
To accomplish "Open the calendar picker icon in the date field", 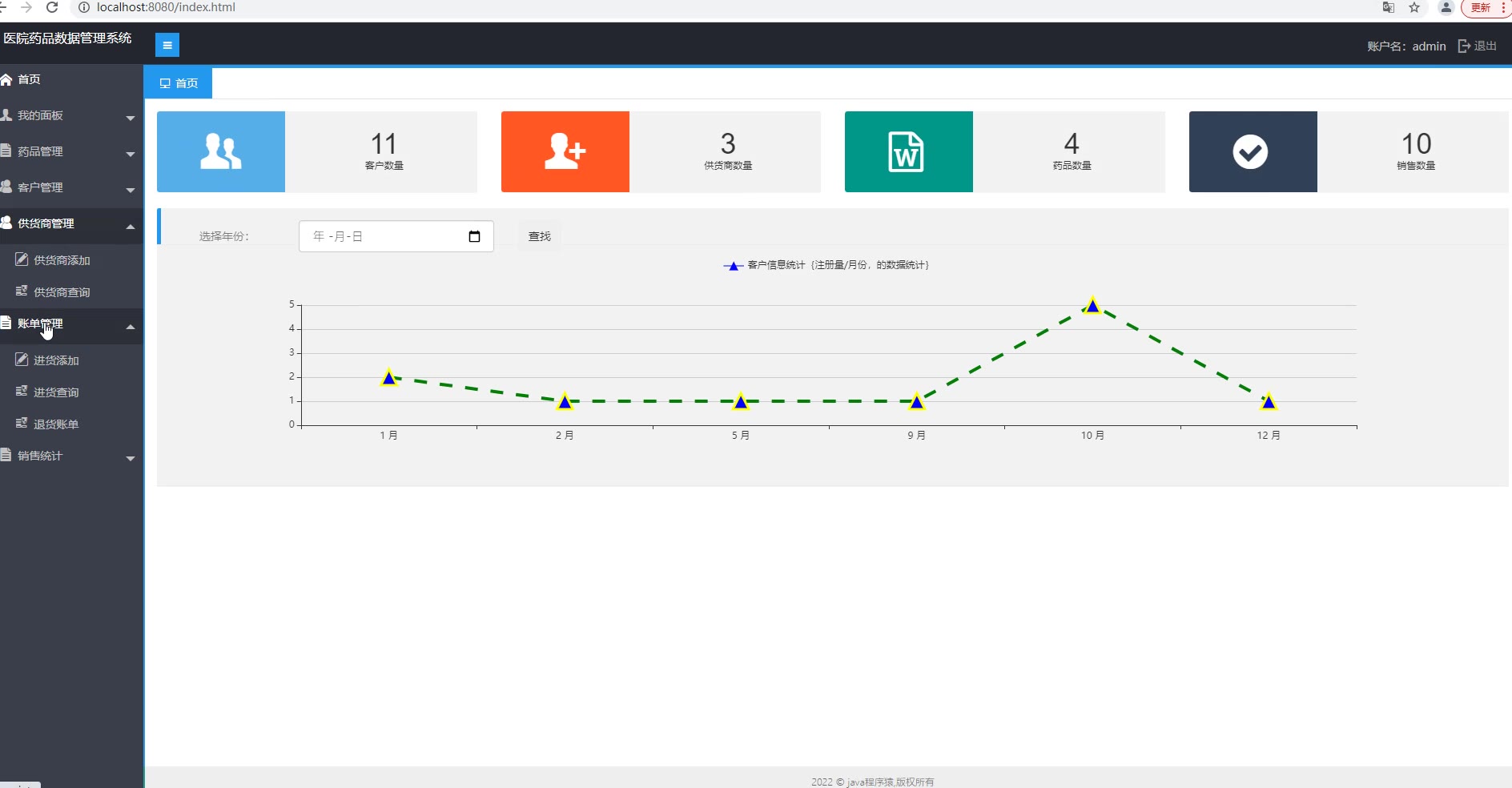I will (x=474, y=236).
